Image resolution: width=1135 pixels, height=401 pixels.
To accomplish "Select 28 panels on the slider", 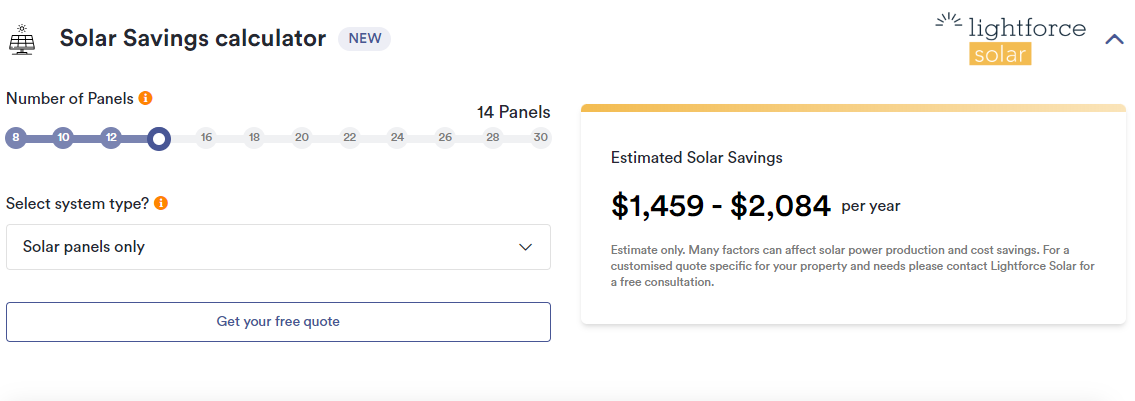I will point(493,138).
